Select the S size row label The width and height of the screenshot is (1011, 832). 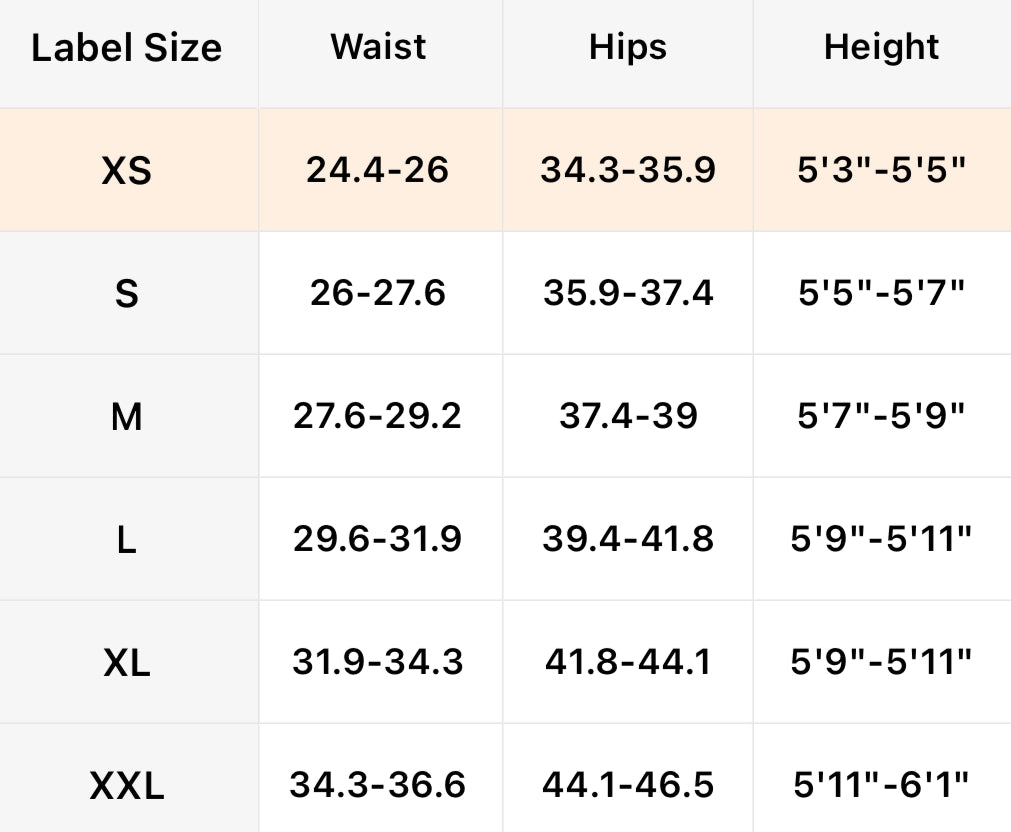tap(127, 294)
